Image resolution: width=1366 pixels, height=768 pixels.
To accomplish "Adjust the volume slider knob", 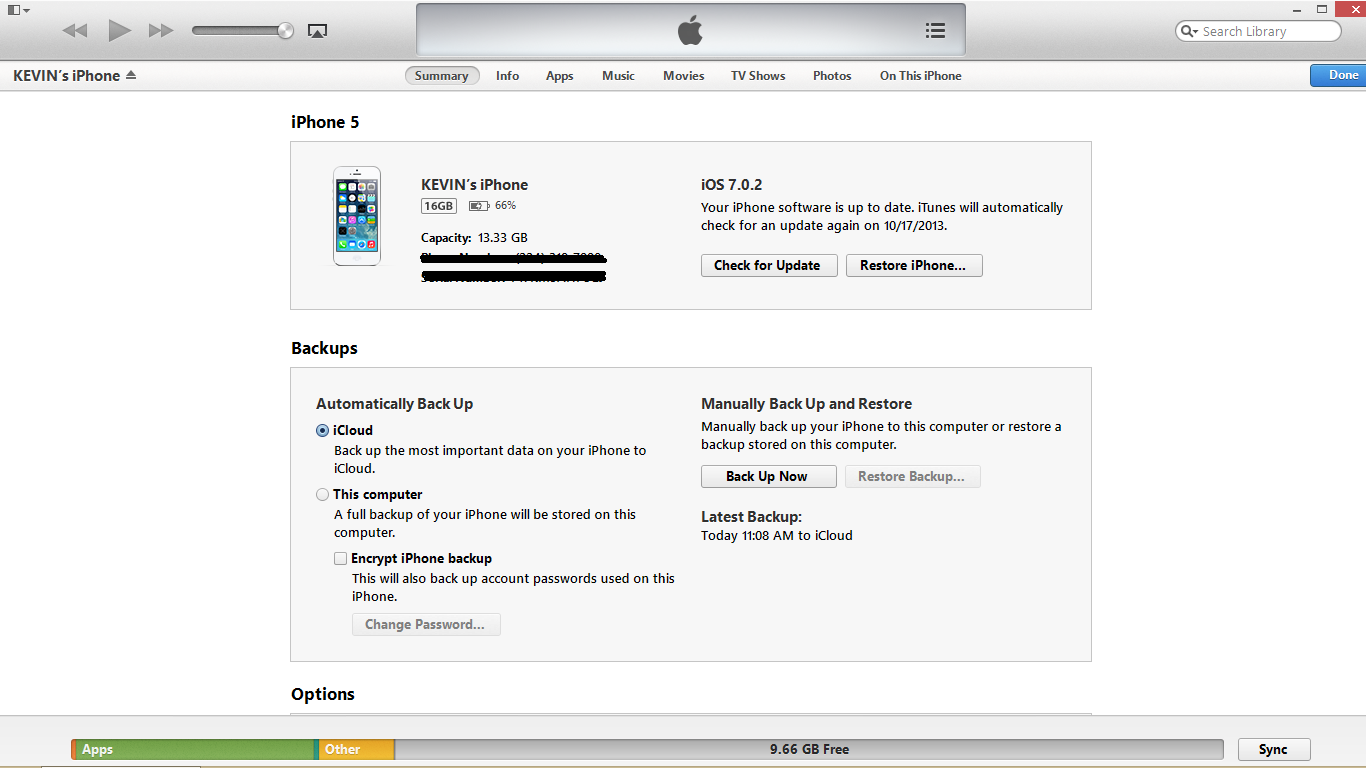I will pyautogui.click(x=286, y=31).
